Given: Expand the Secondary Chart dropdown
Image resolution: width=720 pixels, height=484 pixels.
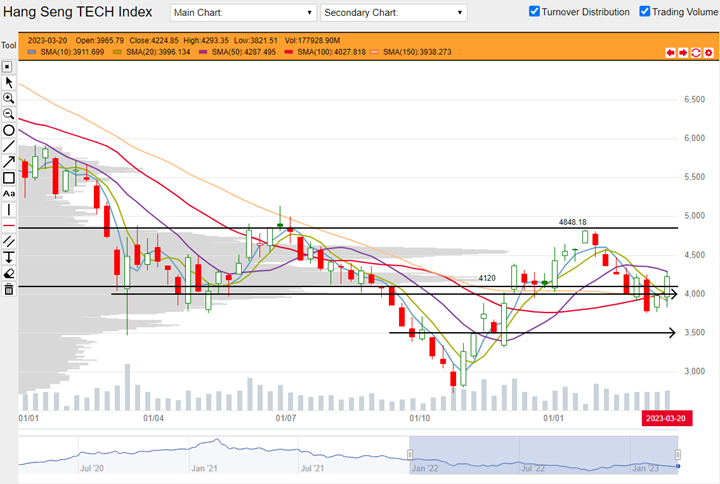Looking at the screenshot, I should pyautogui.click(x=394, y=13).
